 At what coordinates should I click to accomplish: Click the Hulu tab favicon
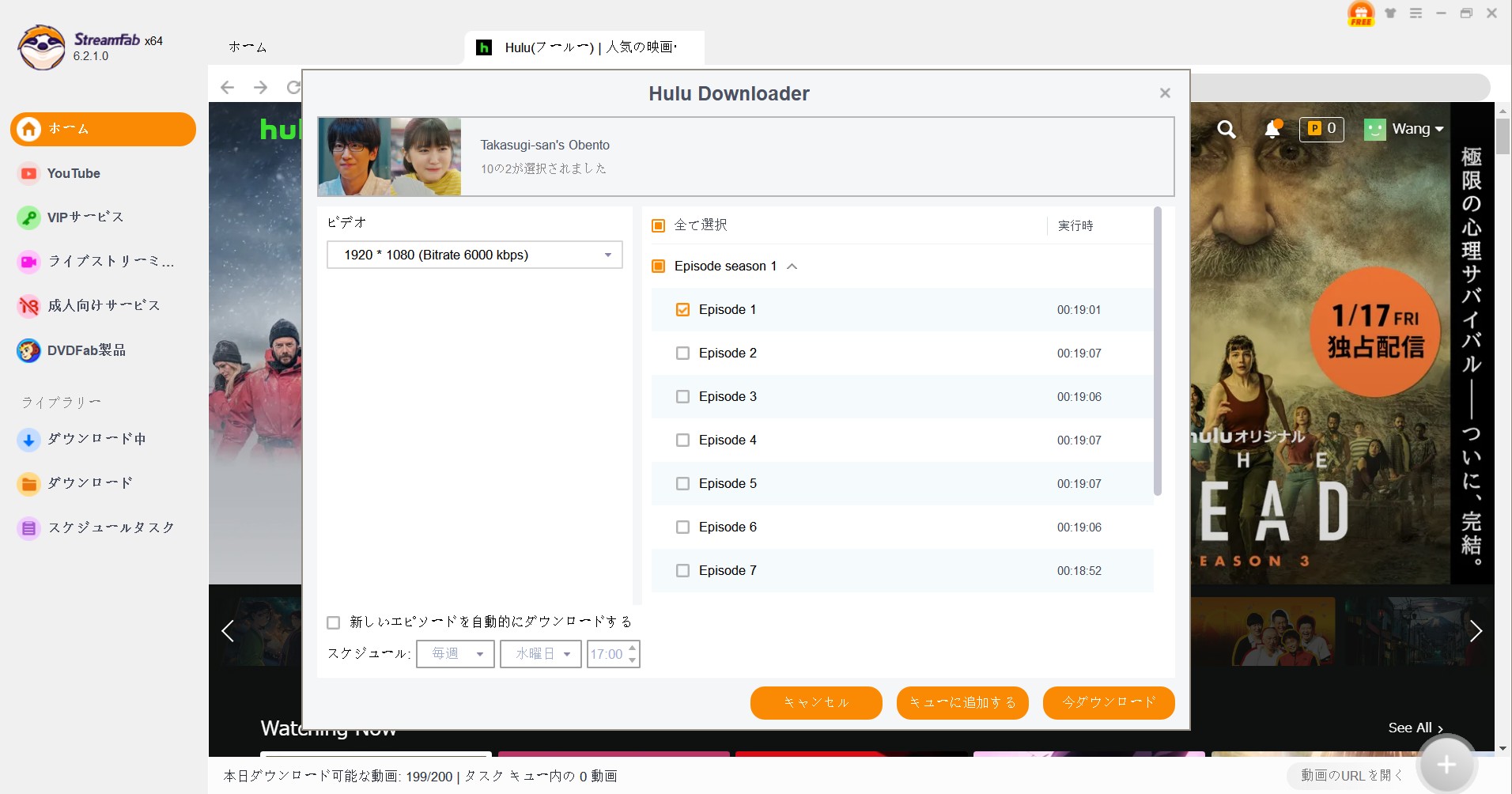click(484, 47)
